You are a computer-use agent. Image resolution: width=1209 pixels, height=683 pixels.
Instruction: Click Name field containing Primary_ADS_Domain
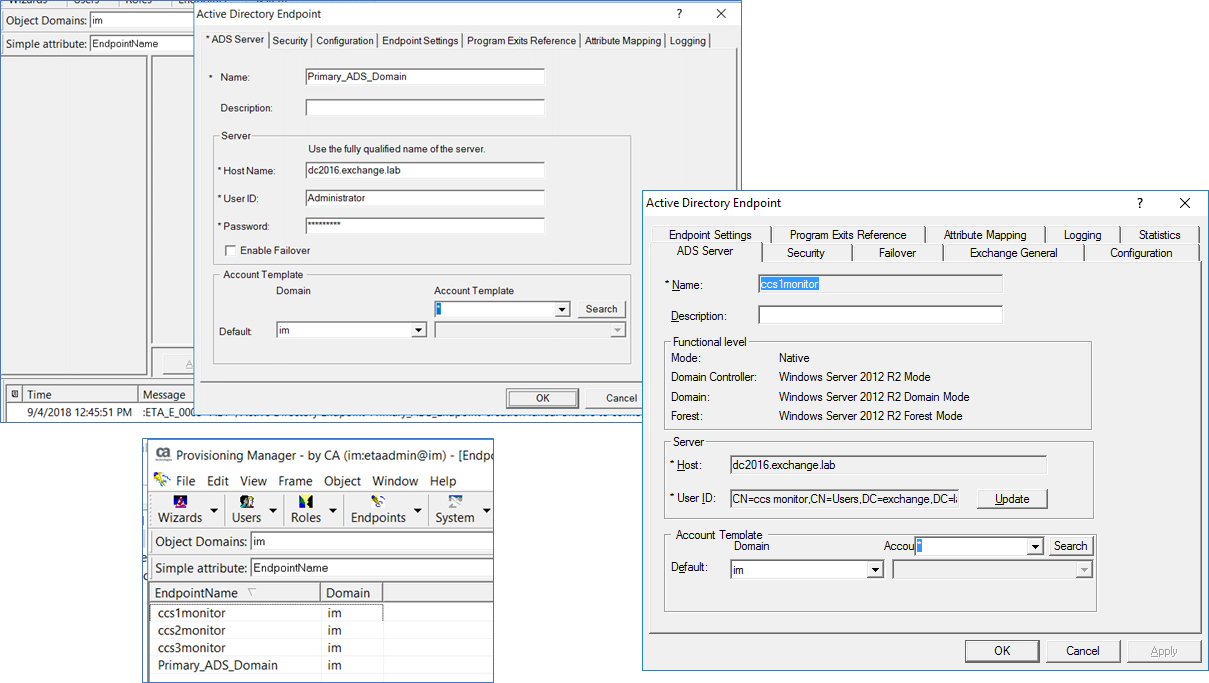pyautogui.click(x=425, y=76)
